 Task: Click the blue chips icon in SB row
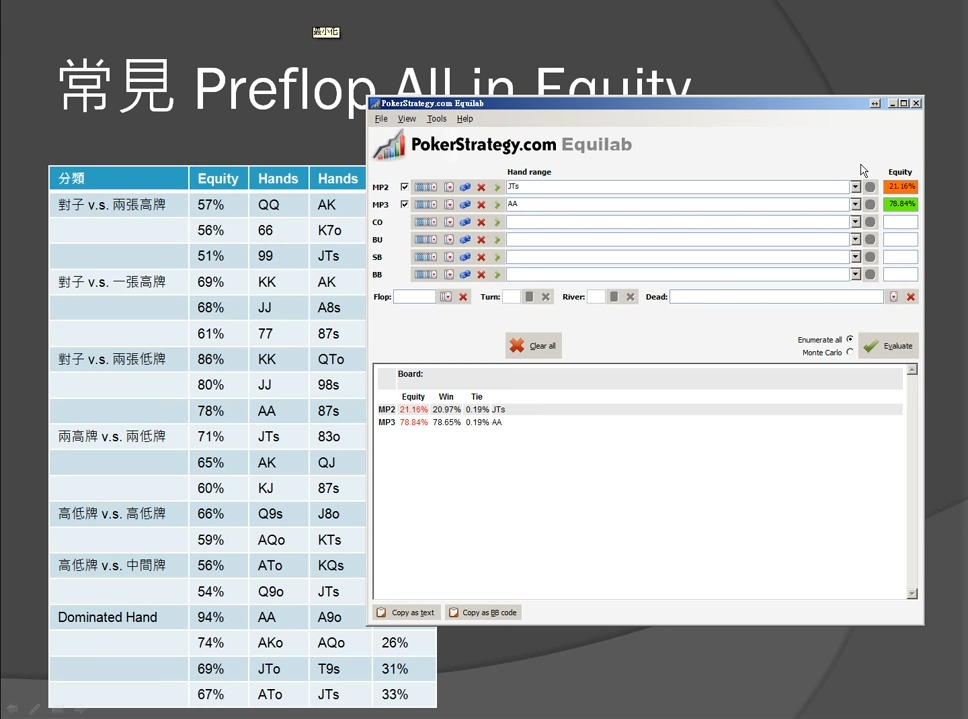tap(465, 257)
